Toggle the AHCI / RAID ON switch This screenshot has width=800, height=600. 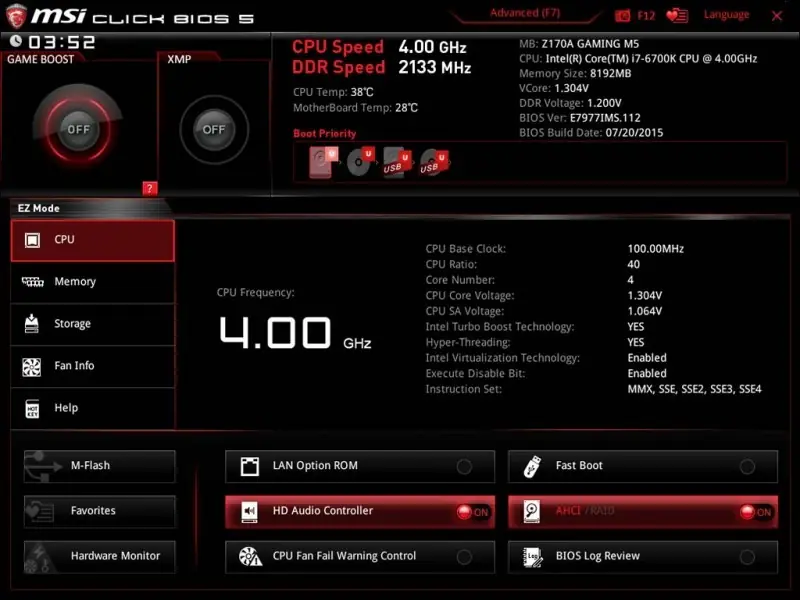tap(756, 512)
